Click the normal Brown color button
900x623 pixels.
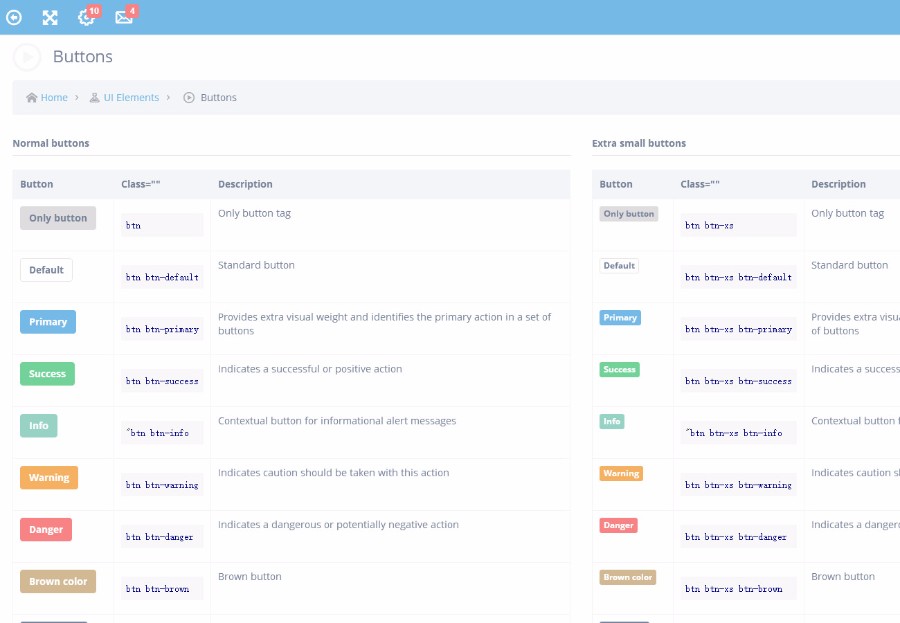58,581
